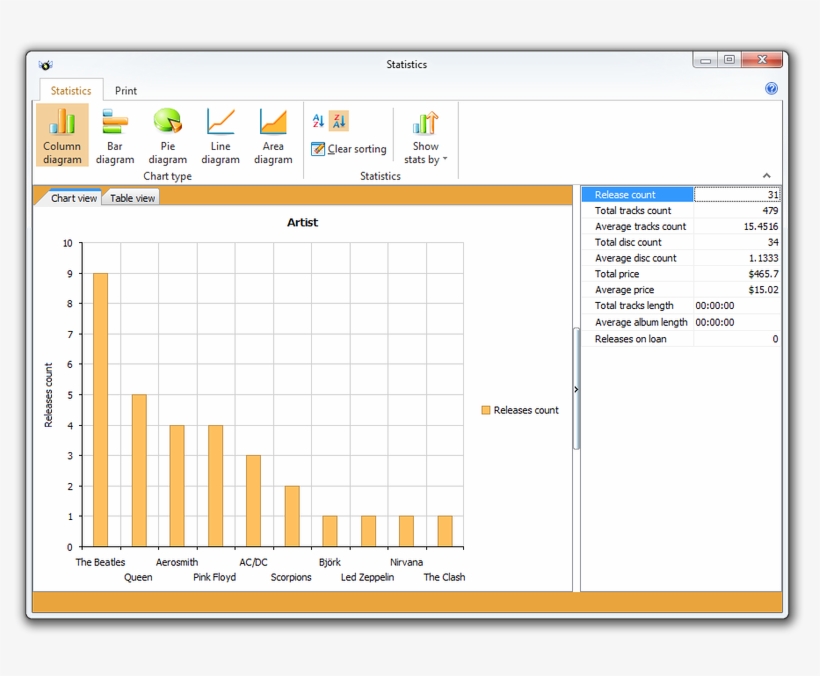The image size is (820, 676).
Task: Close the Statistics window
Action: 762,60
